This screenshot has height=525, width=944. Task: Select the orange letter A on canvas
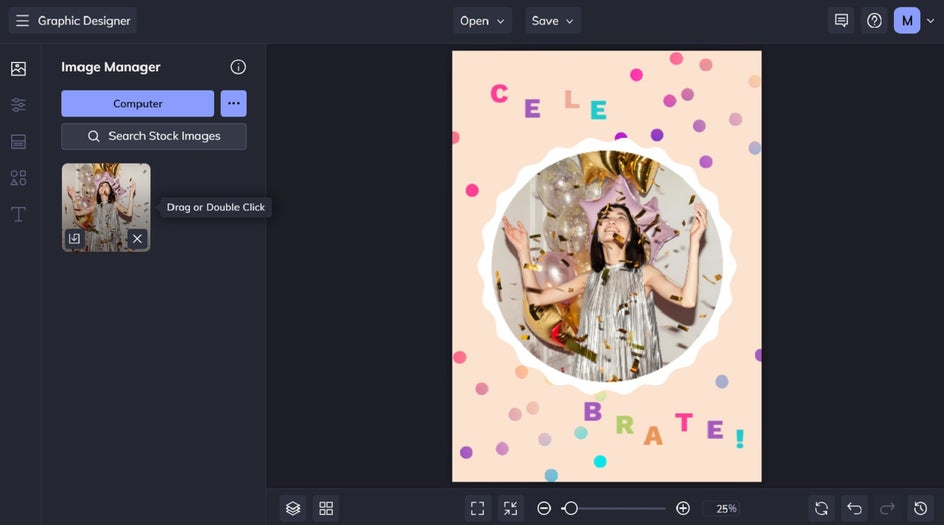(x=653, y=435)
